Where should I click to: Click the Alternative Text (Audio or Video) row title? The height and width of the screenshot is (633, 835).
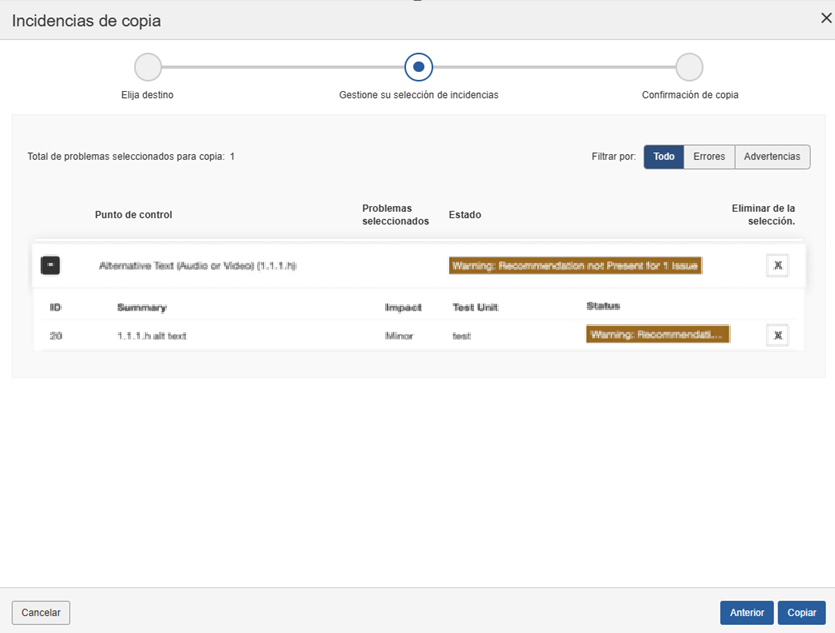[198, 266]
